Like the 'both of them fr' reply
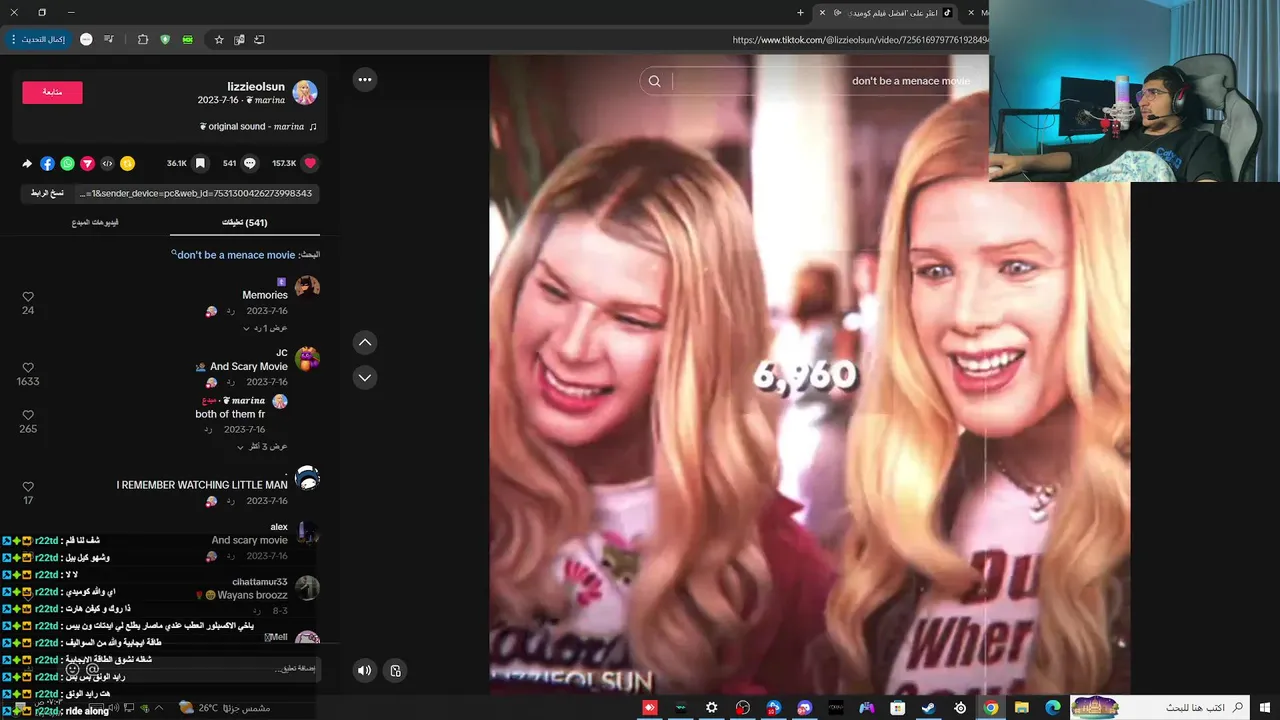This screenshot has width=1280, height=720. tap(28, 415)
